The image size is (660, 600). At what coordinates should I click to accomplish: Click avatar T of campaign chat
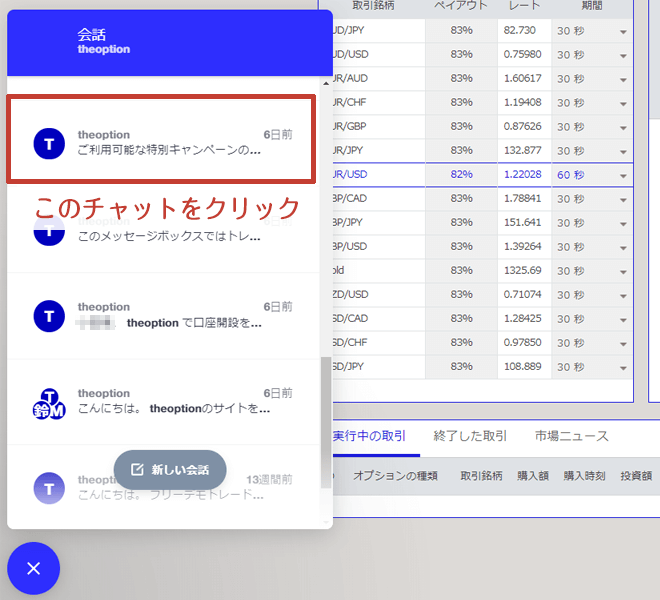(x=49, y=144)
